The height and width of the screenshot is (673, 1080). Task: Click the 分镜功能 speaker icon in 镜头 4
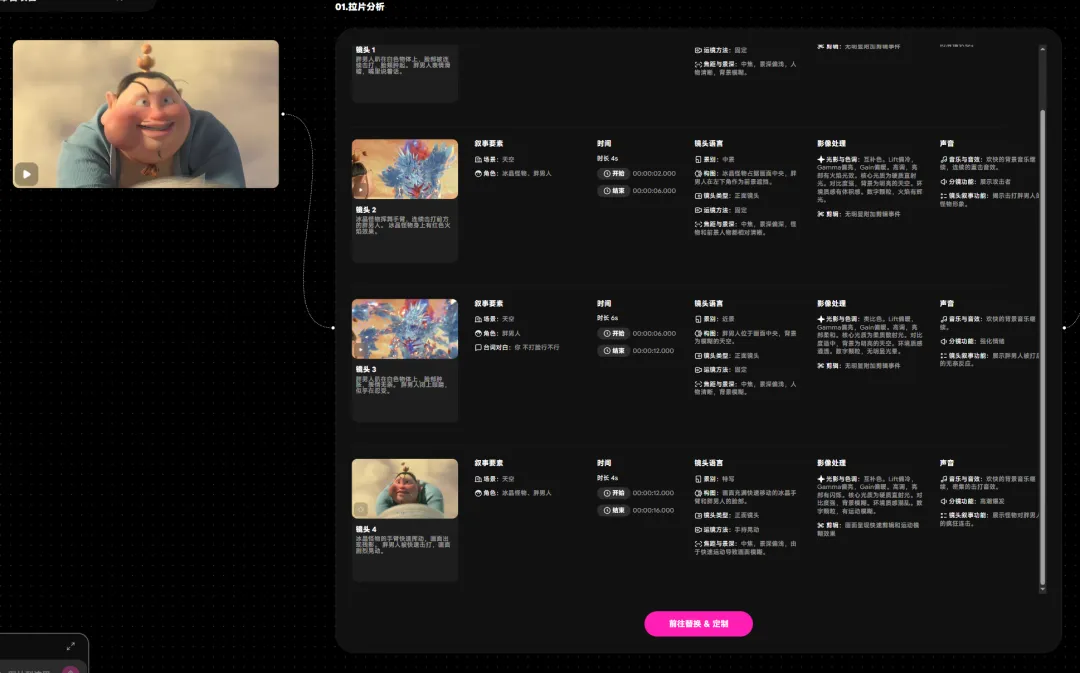[x=944, y=501]
